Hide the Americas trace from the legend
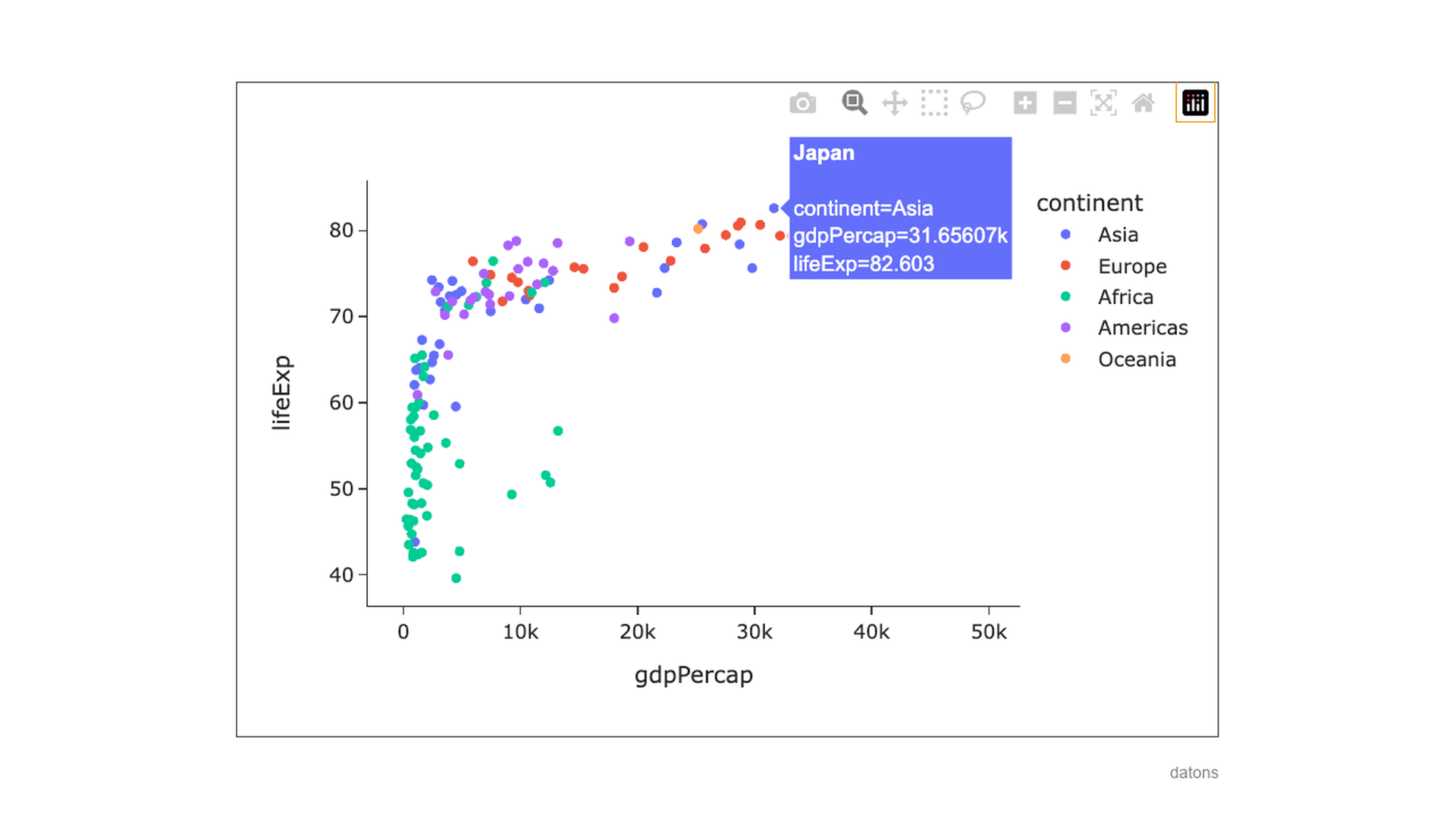This screenshot has width=1456, height=819. point(1142,328)
